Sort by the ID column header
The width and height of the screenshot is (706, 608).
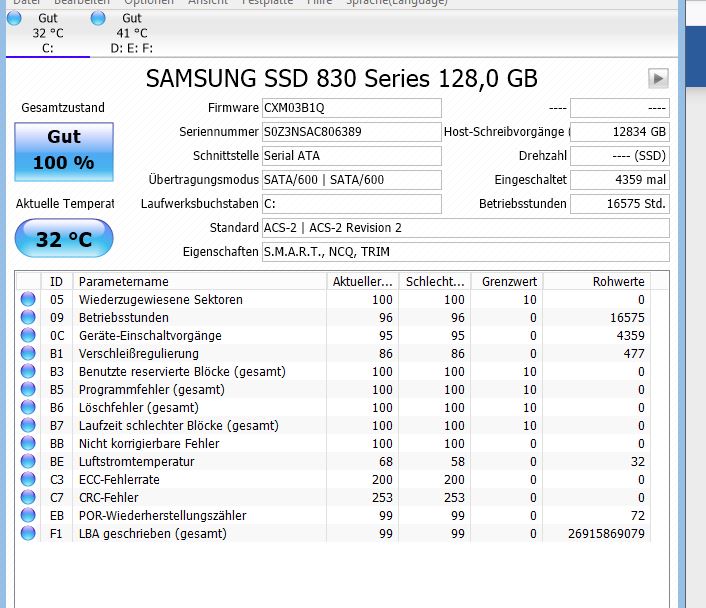(57, 281)
